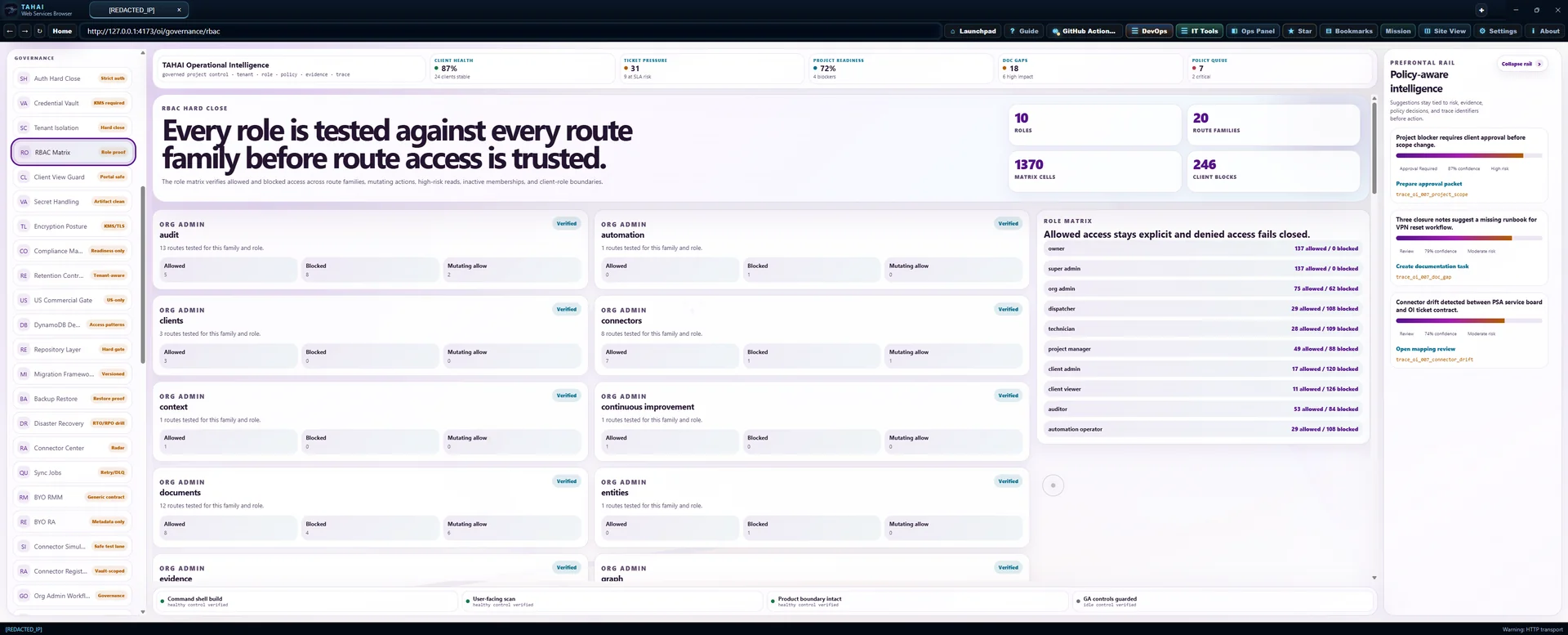Click the DR icon beside Disaster Recovery
This screenshot has height=635, width=1568.
(x=24, y=423)
